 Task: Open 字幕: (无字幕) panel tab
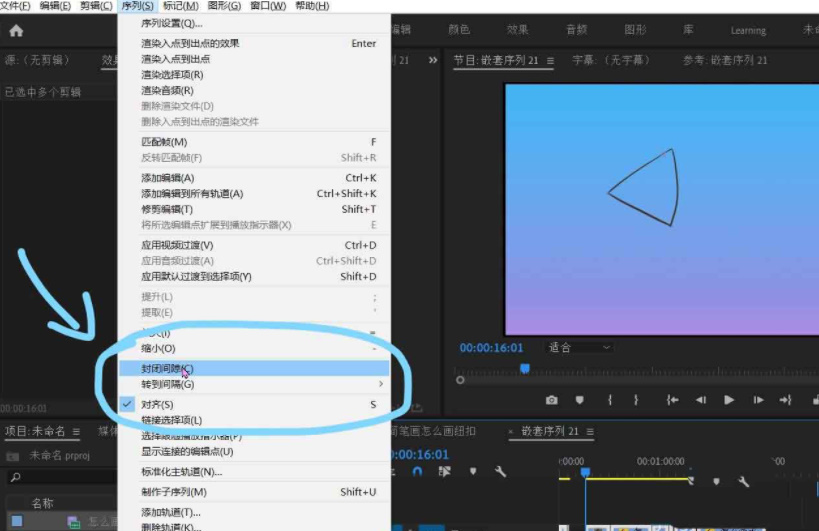pos(611,61)
